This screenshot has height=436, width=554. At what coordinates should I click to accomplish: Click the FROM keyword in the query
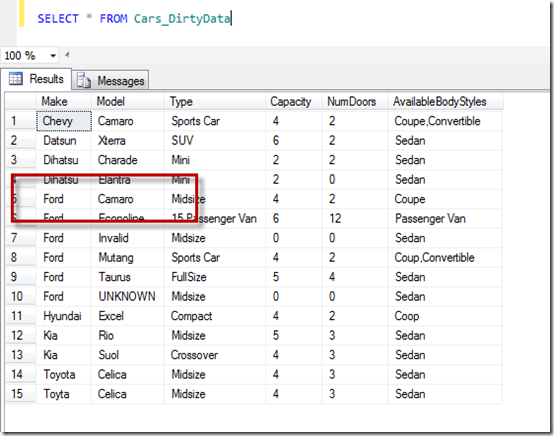113,18
